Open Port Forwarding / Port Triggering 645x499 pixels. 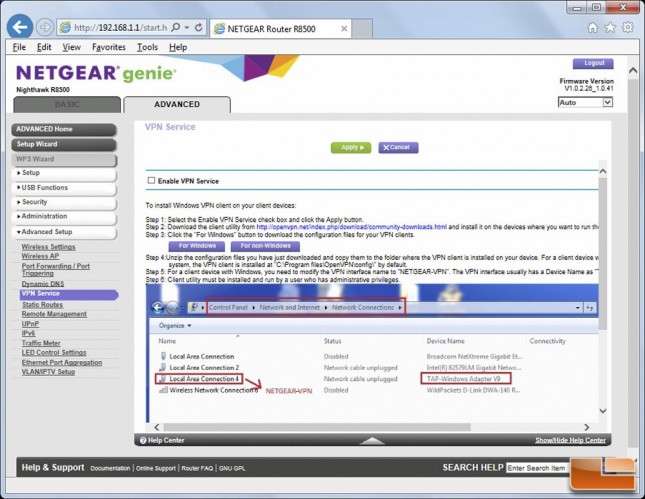pyautogui.click(x=56, y=269)
